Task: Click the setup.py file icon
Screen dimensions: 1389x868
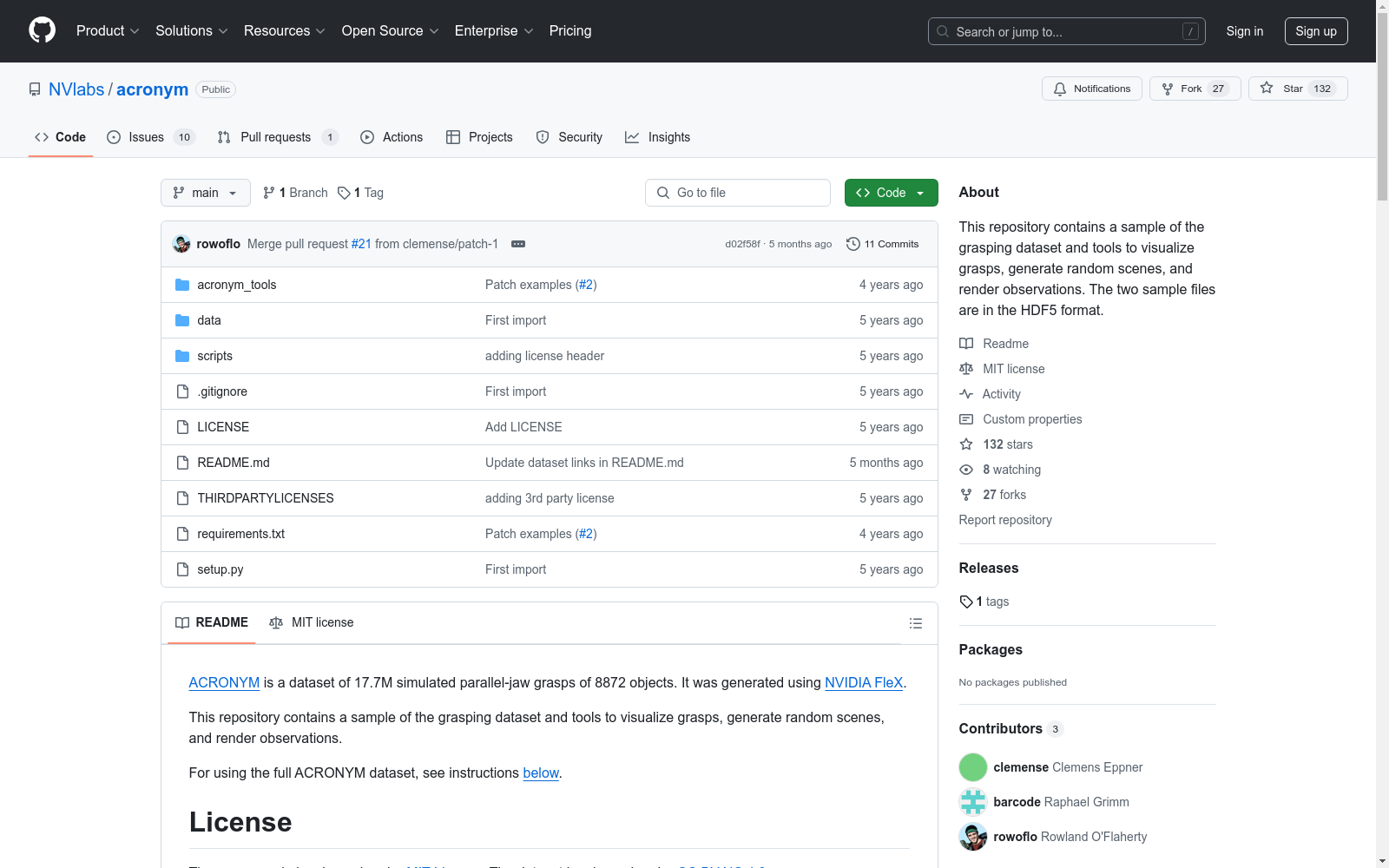Action: coord(182,569)
